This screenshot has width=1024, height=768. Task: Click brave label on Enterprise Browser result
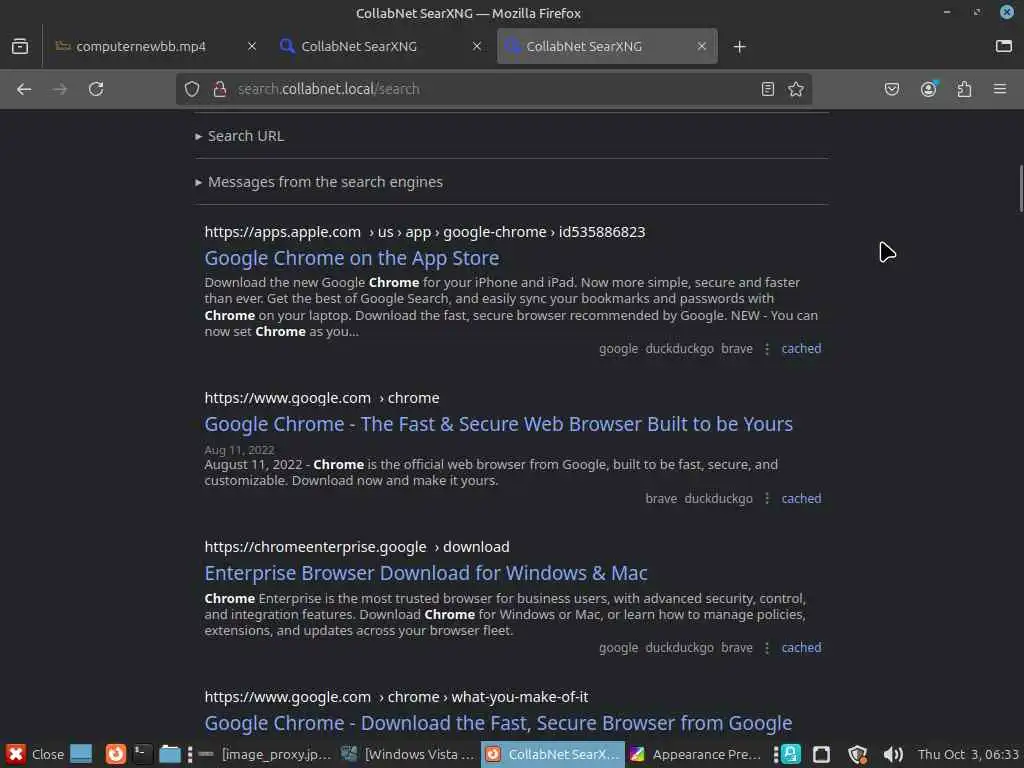point(737,648)
